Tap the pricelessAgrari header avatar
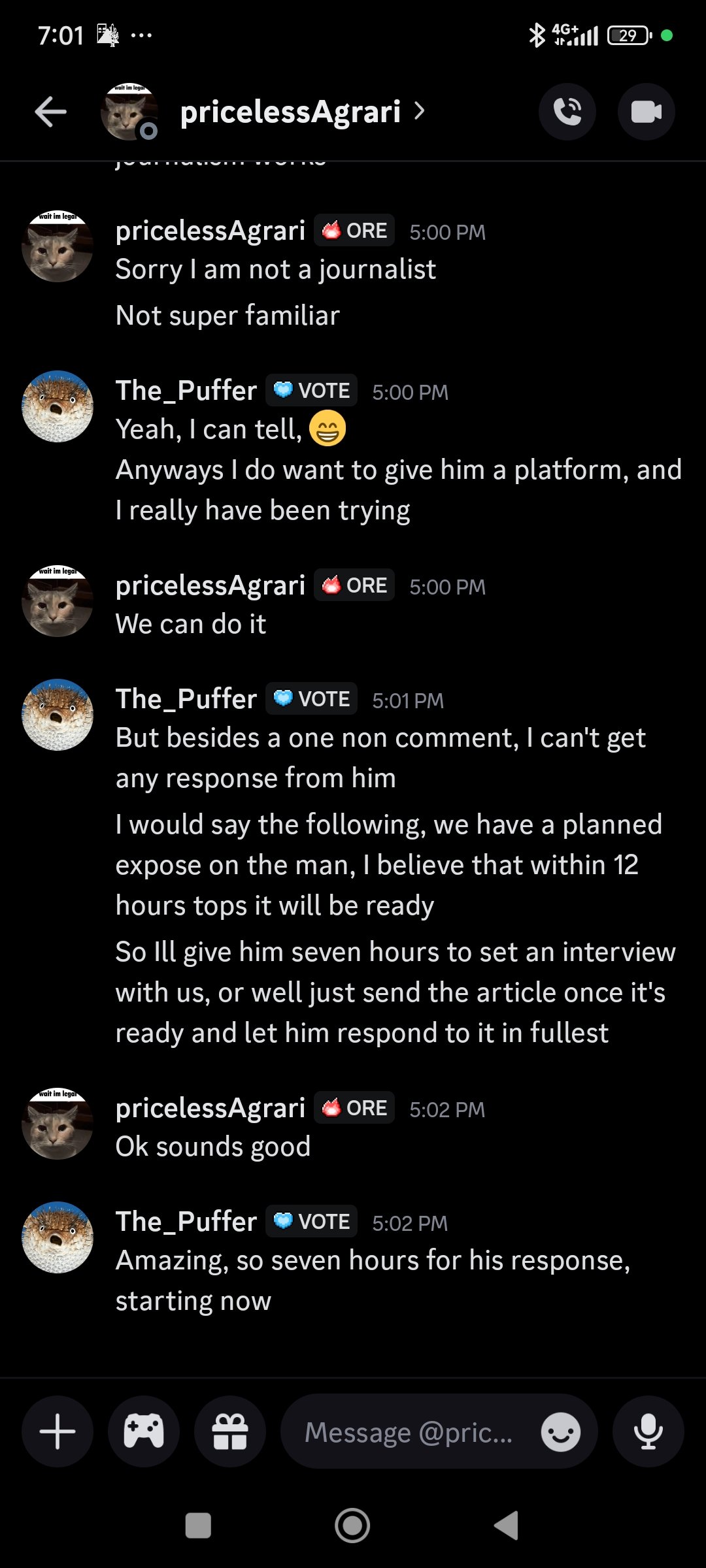This screenshot has height=1568, width=706. tap(129, 112)
